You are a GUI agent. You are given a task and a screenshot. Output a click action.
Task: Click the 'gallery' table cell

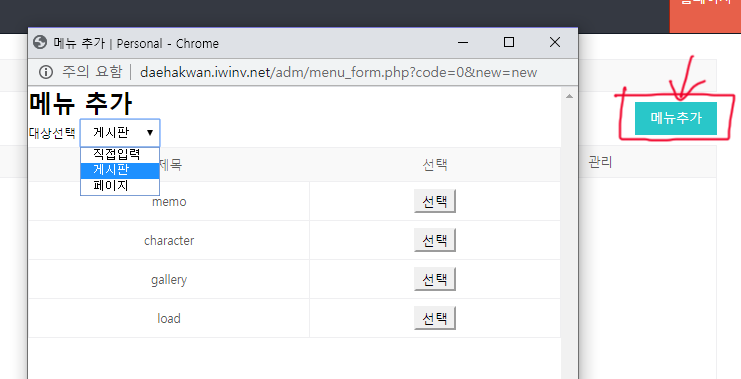click(169, 279)
